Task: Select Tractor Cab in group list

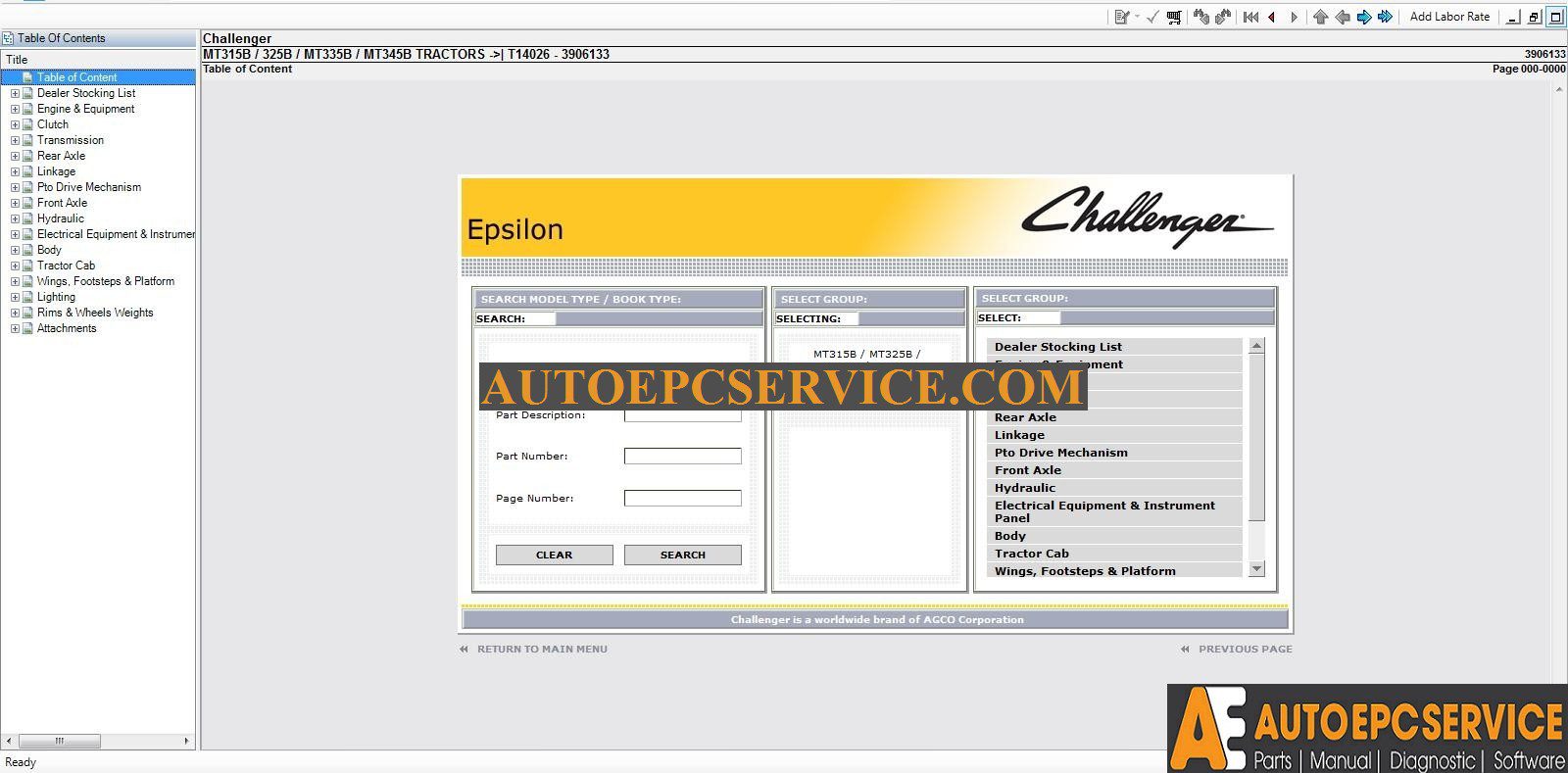Action: pos(1114,554)
